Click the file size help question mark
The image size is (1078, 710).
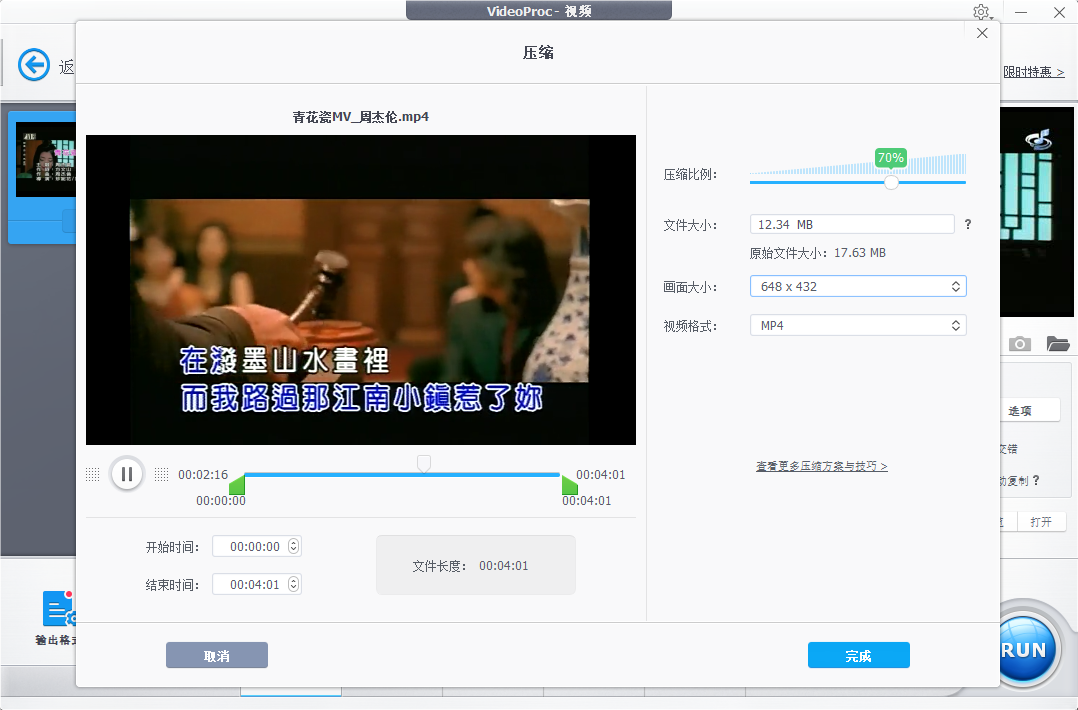click(x=968, y=225)
